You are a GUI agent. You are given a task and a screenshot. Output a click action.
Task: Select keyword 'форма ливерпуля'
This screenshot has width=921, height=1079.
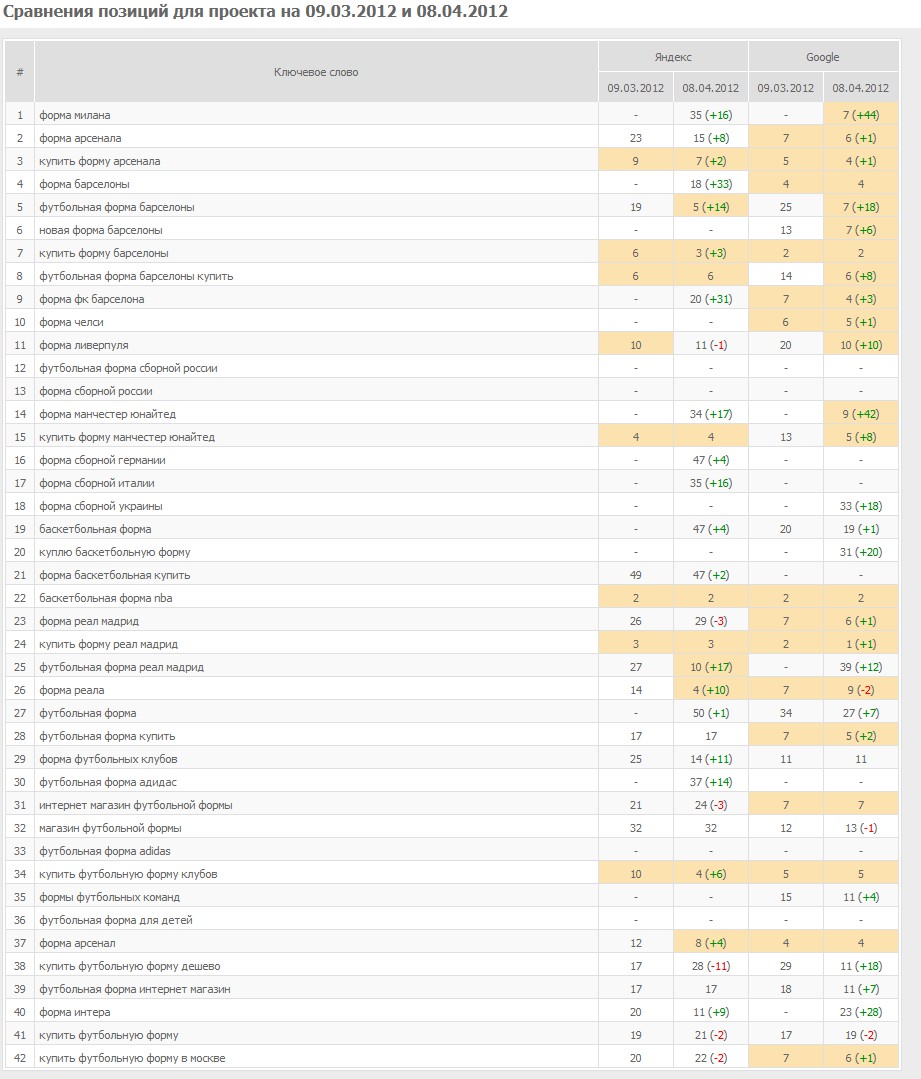pos(84,345)
